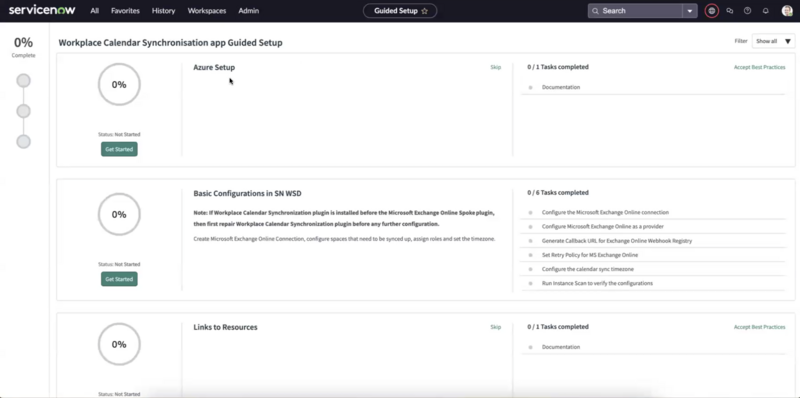Image resolution: width=800 pixels, height=398 pixels.
Task: Click the search magnifier icon
Action: coord(595,11)
